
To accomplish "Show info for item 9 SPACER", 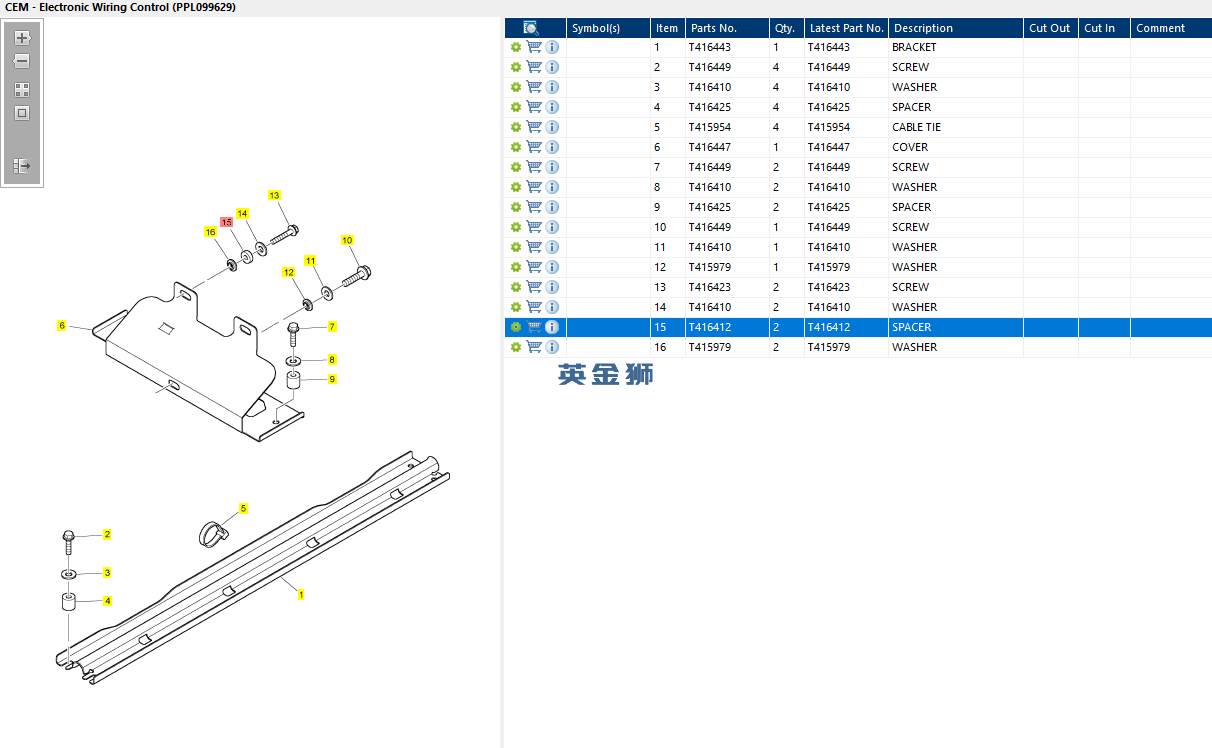I will [x=552, y=207].
